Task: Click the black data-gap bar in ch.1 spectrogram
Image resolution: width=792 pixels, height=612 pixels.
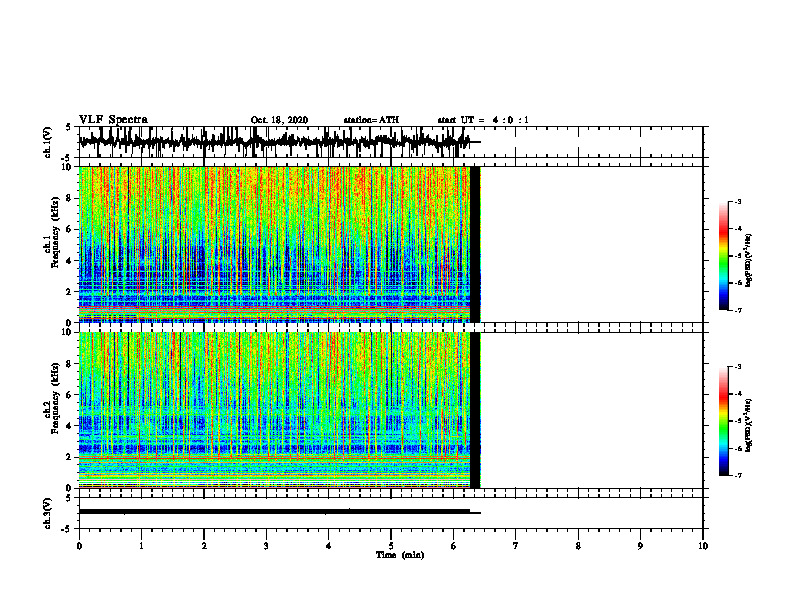Action: click(475, 244)
